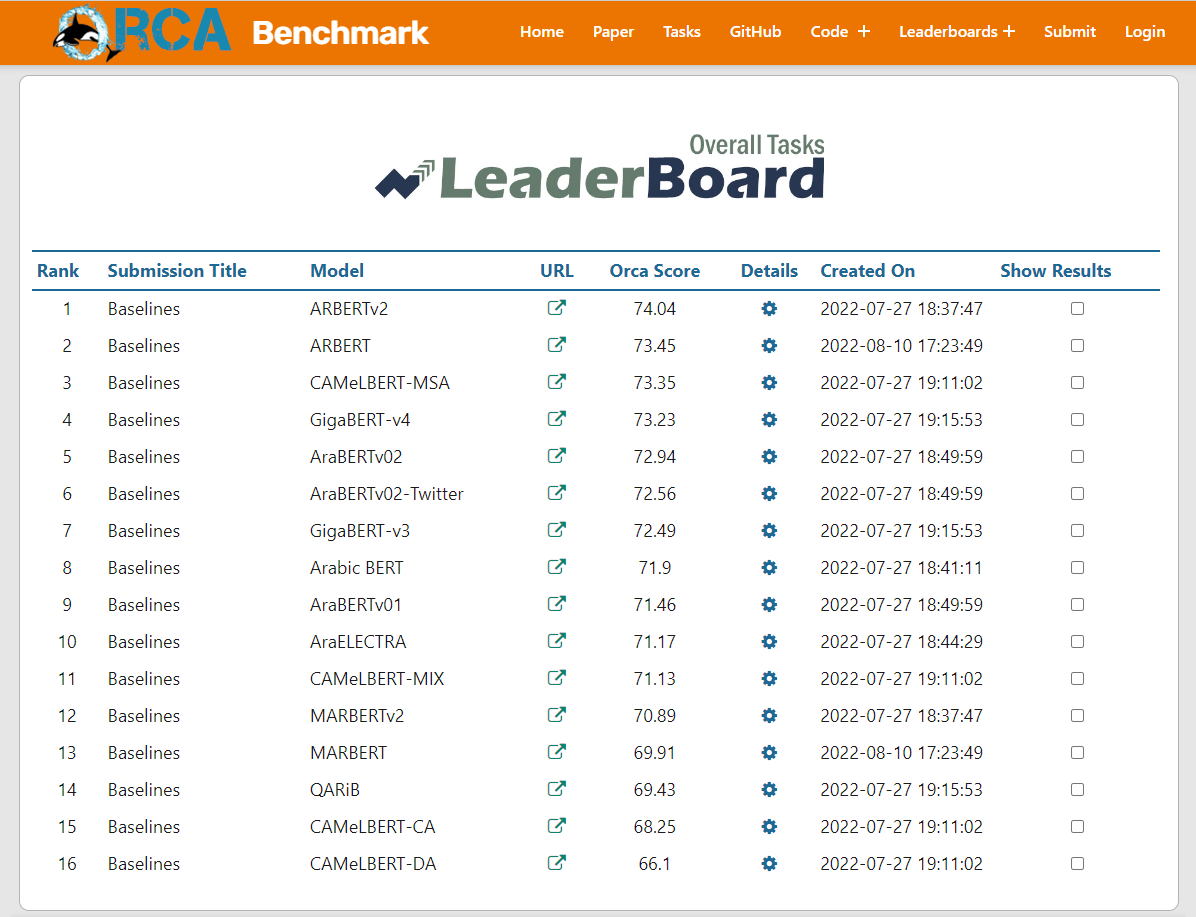Check Show Results for CAMeLBERT-DA
Image resolution: width=1196 pixels, height=917 pixels.
(1077, 864)
